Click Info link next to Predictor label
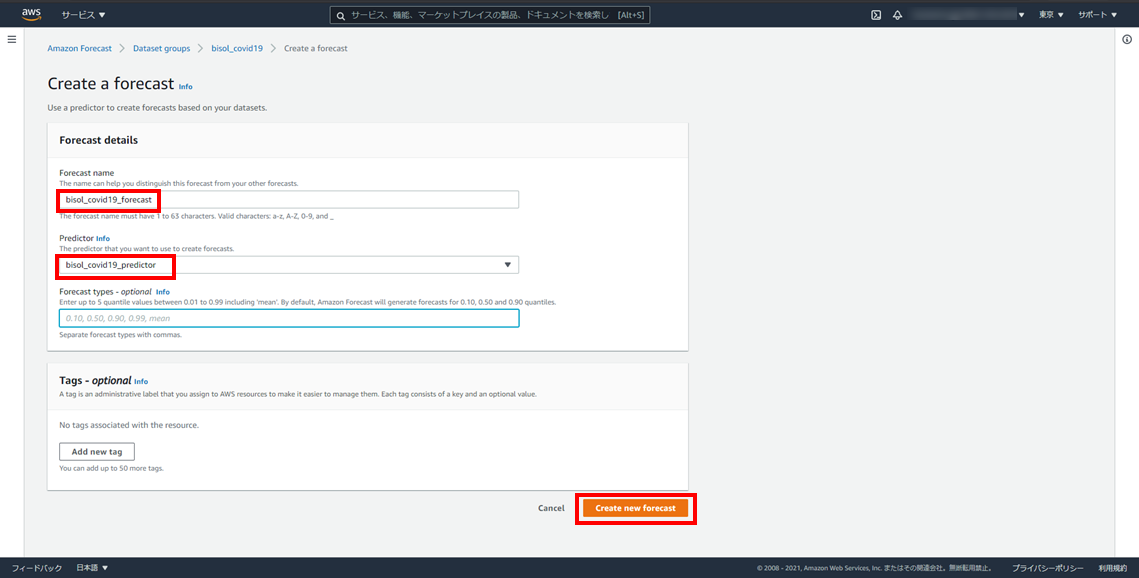 [x=103, y=238]
